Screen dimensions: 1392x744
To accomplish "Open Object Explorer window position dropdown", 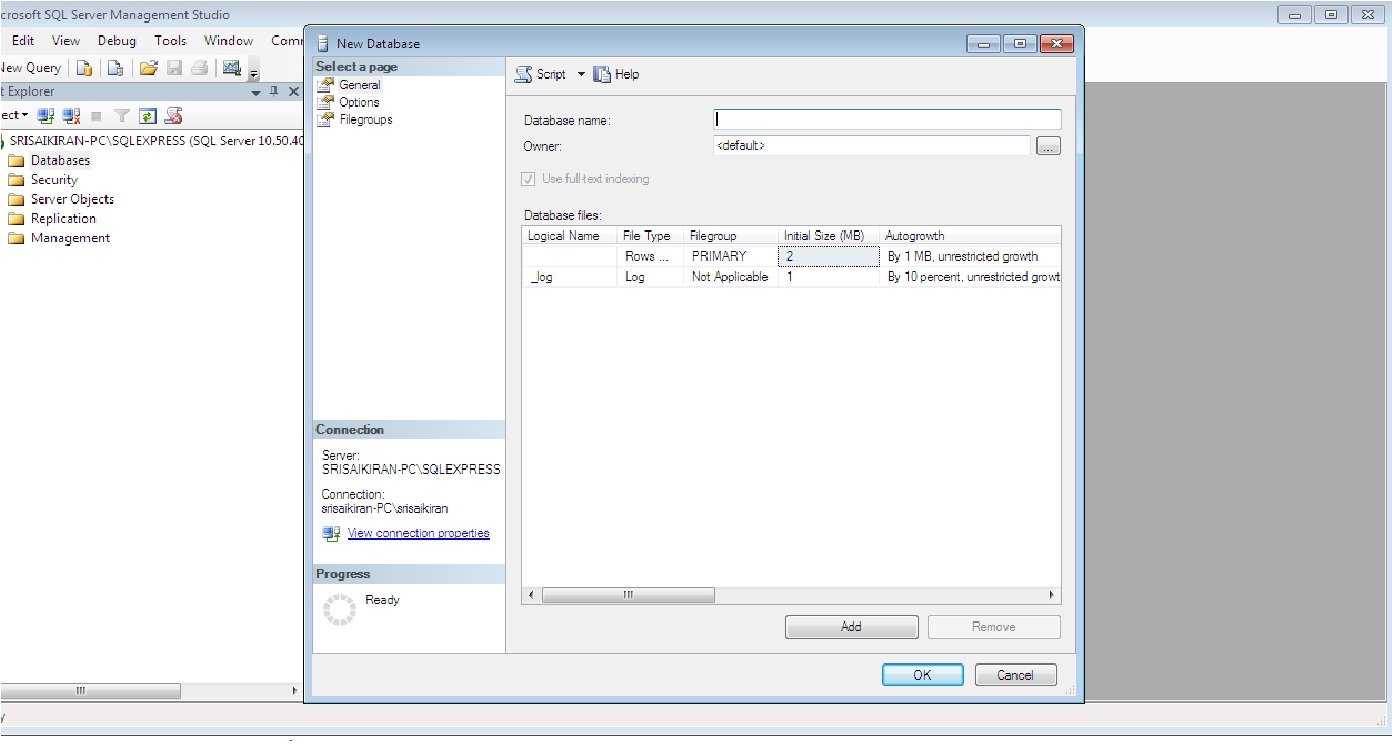I will click(x=256, y=92).
